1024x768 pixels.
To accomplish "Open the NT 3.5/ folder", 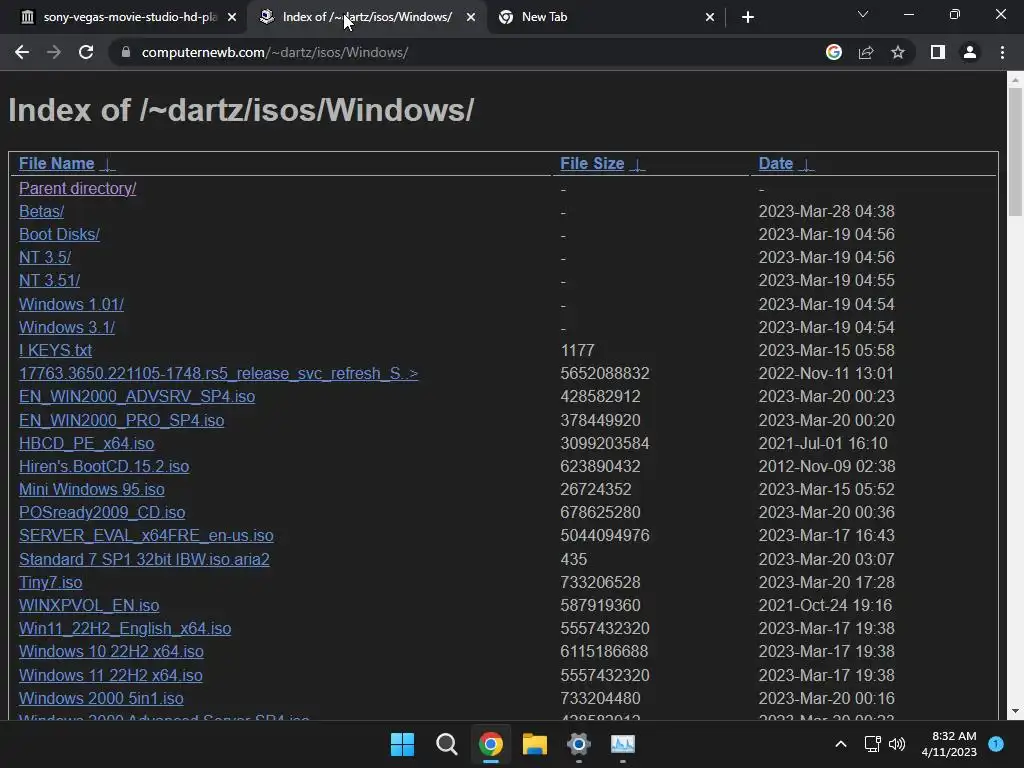I will pyautogui.click(x=45, y=257).
